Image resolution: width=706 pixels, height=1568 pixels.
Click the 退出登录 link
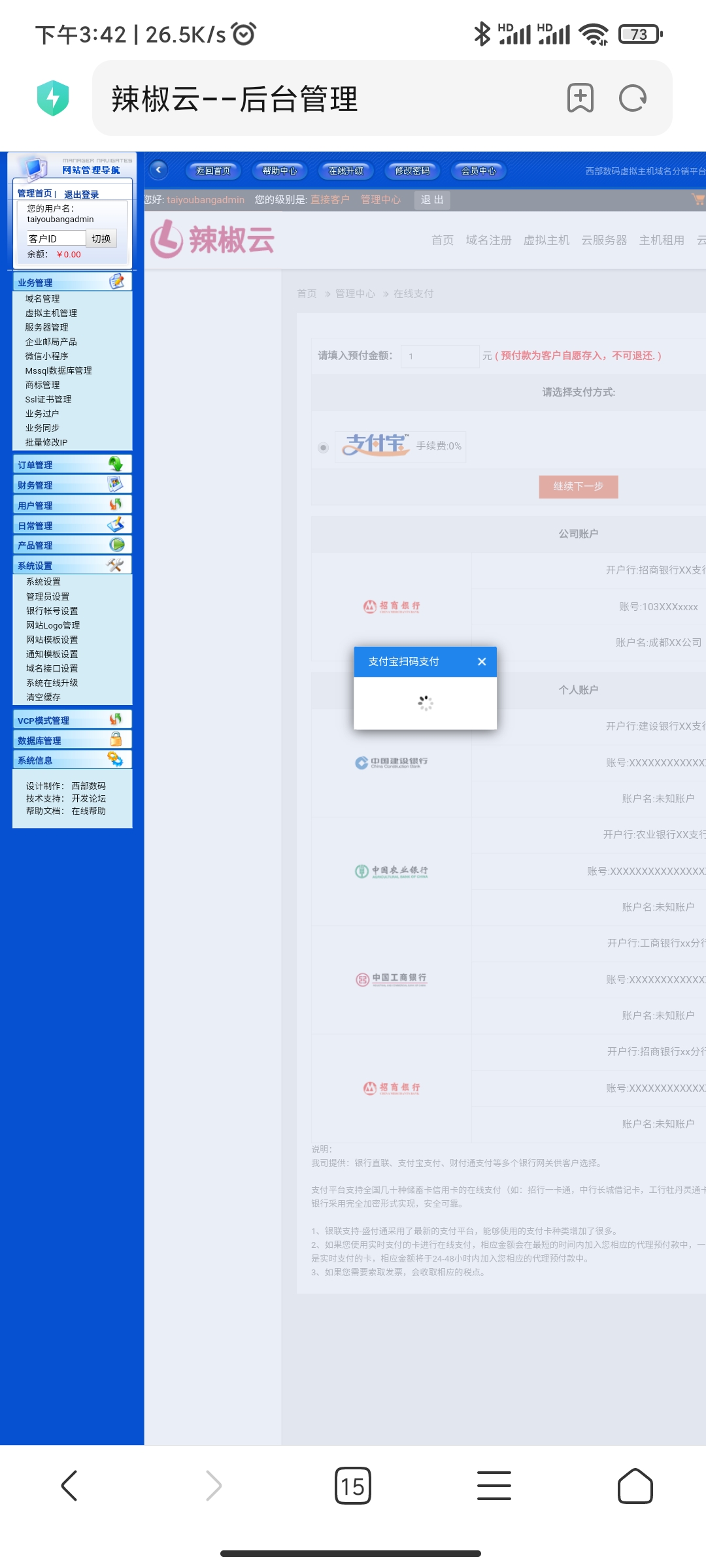click(81, 194)
